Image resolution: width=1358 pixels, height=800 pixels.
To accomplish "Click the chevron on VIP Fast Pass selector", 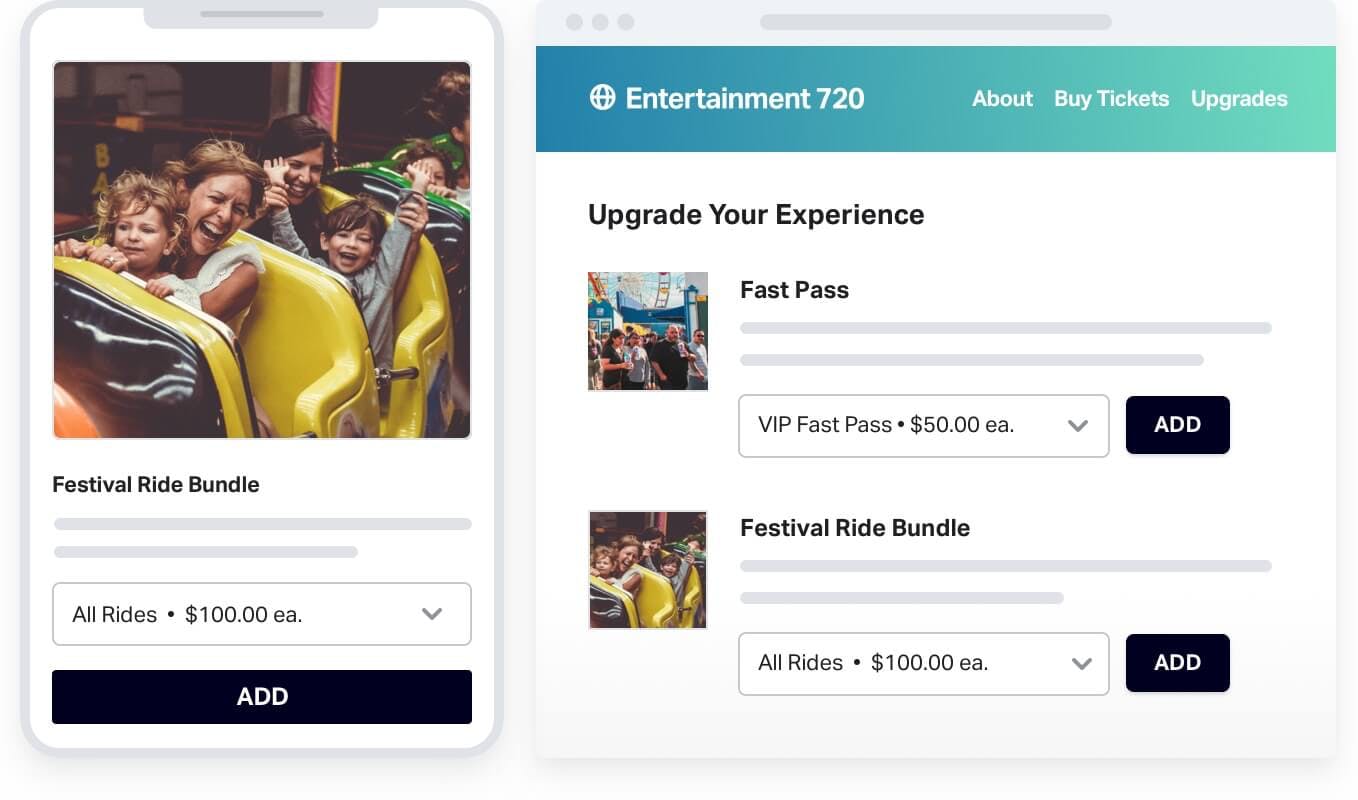I will tap(1077, 426).
